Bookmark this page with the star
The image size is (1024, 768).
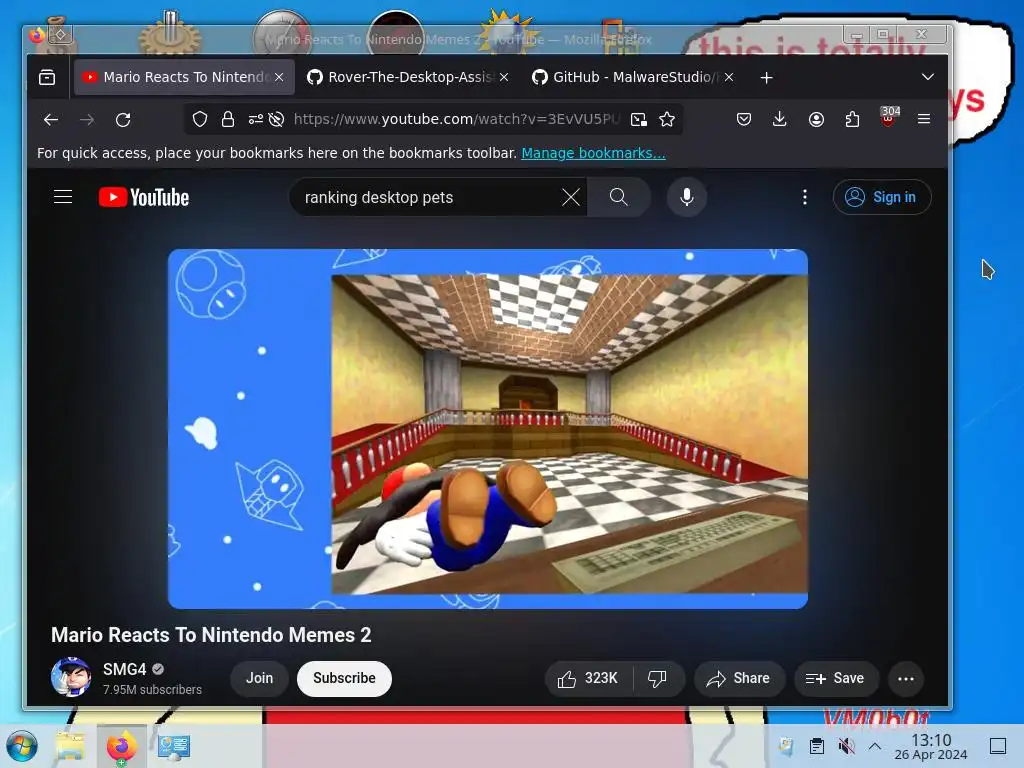click(667, 119)
